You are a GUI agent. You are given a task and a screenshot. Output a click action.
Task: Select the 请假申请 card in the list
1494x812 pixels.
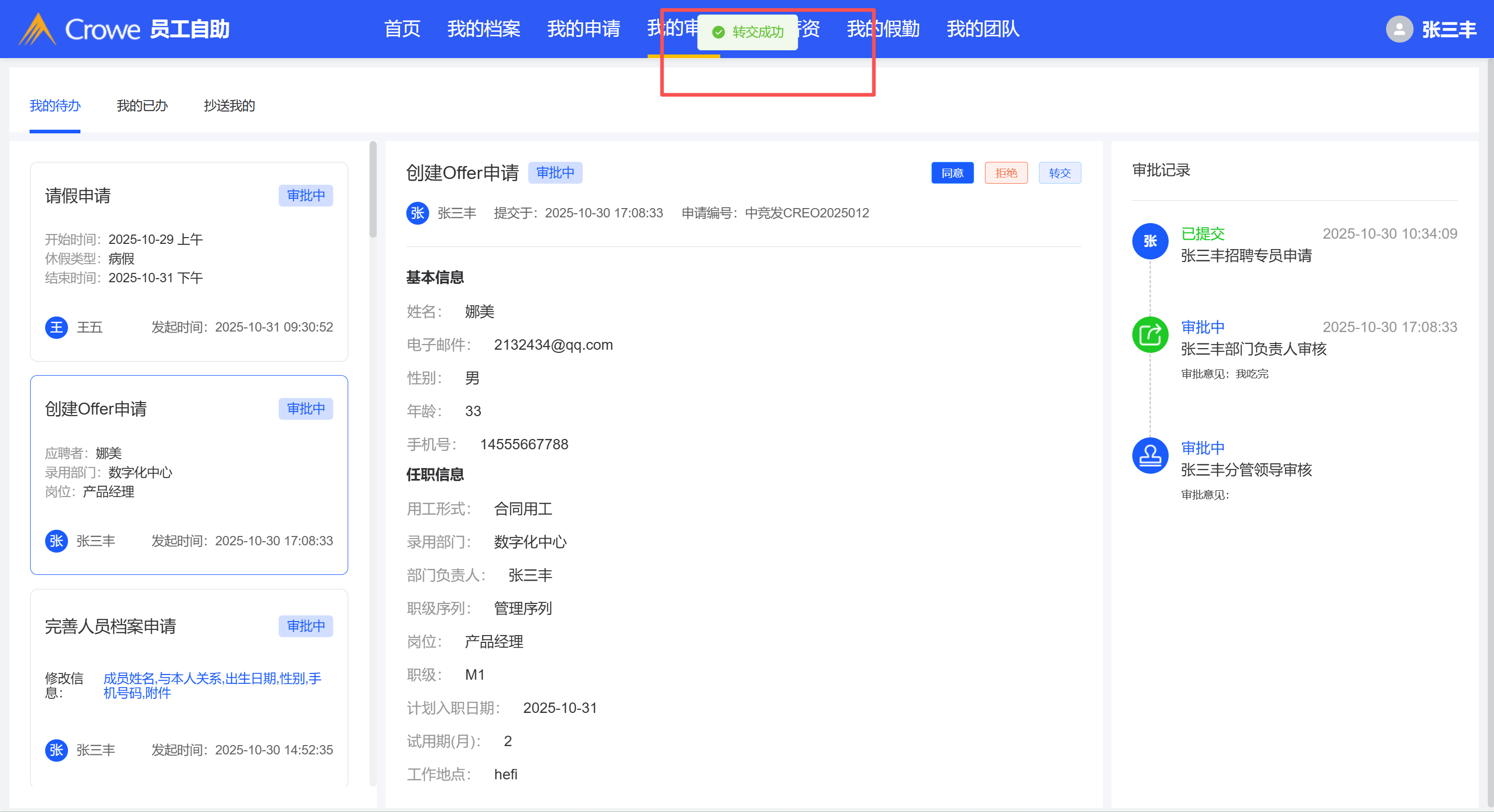[188, 261]
